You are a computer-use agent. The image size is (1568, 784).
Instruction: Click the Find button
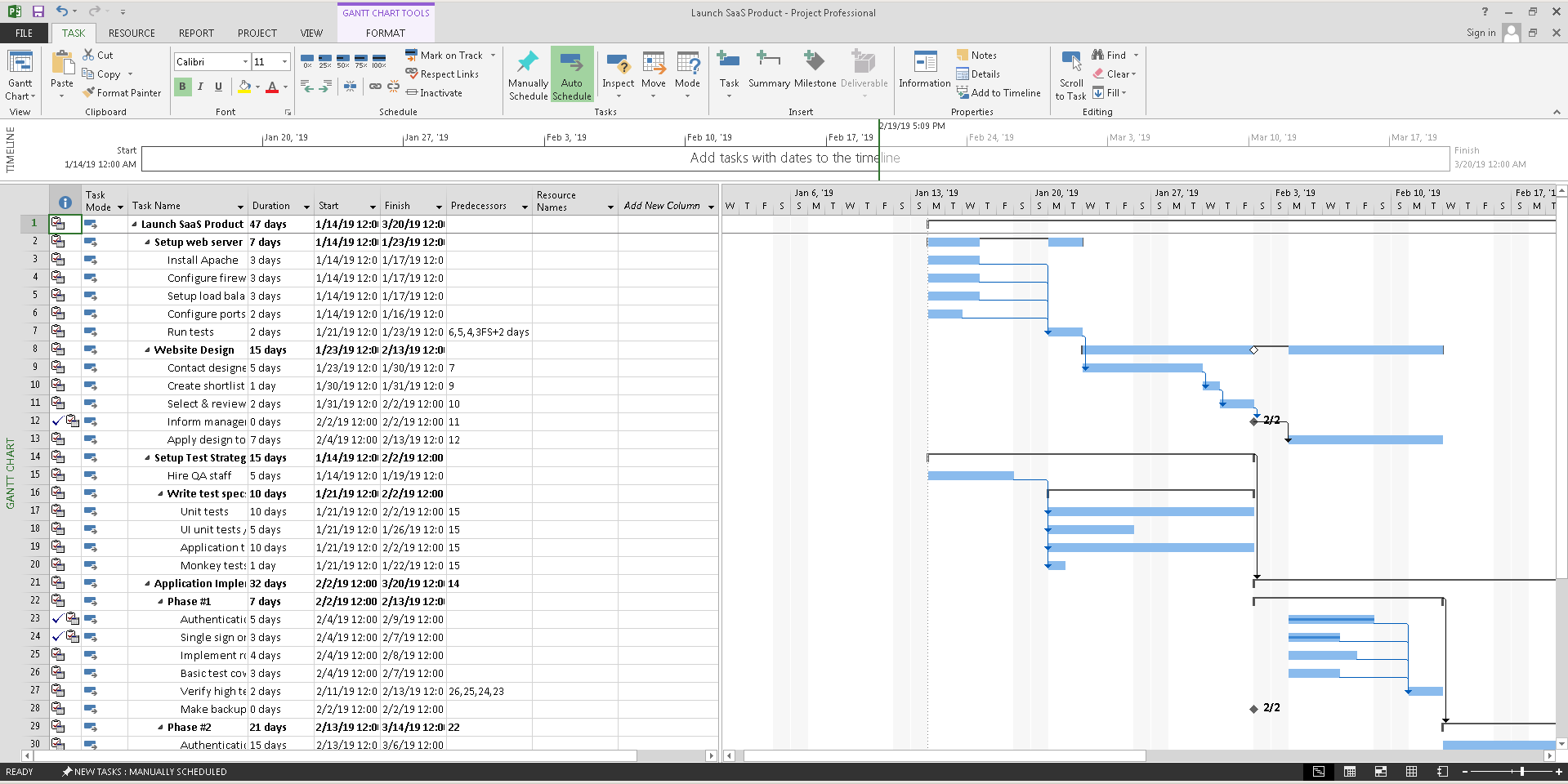[1110, 56]
